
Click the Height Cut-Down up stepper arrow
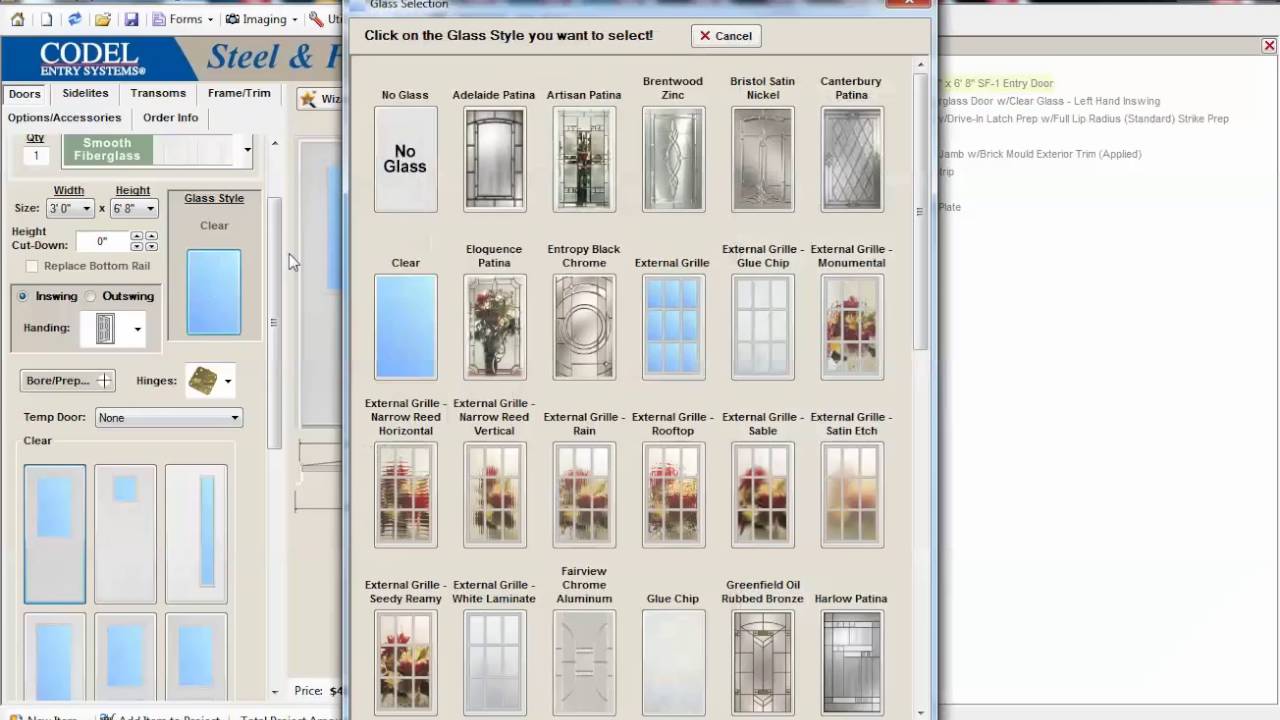tap(137, 236)
